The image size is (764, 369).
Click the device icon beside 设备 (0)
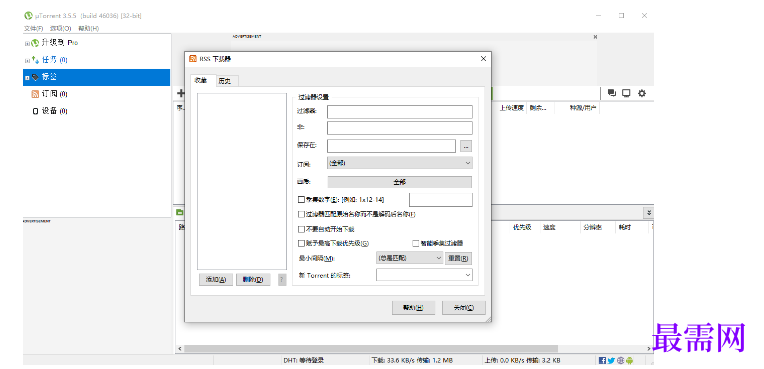click(x=35, y=111)
